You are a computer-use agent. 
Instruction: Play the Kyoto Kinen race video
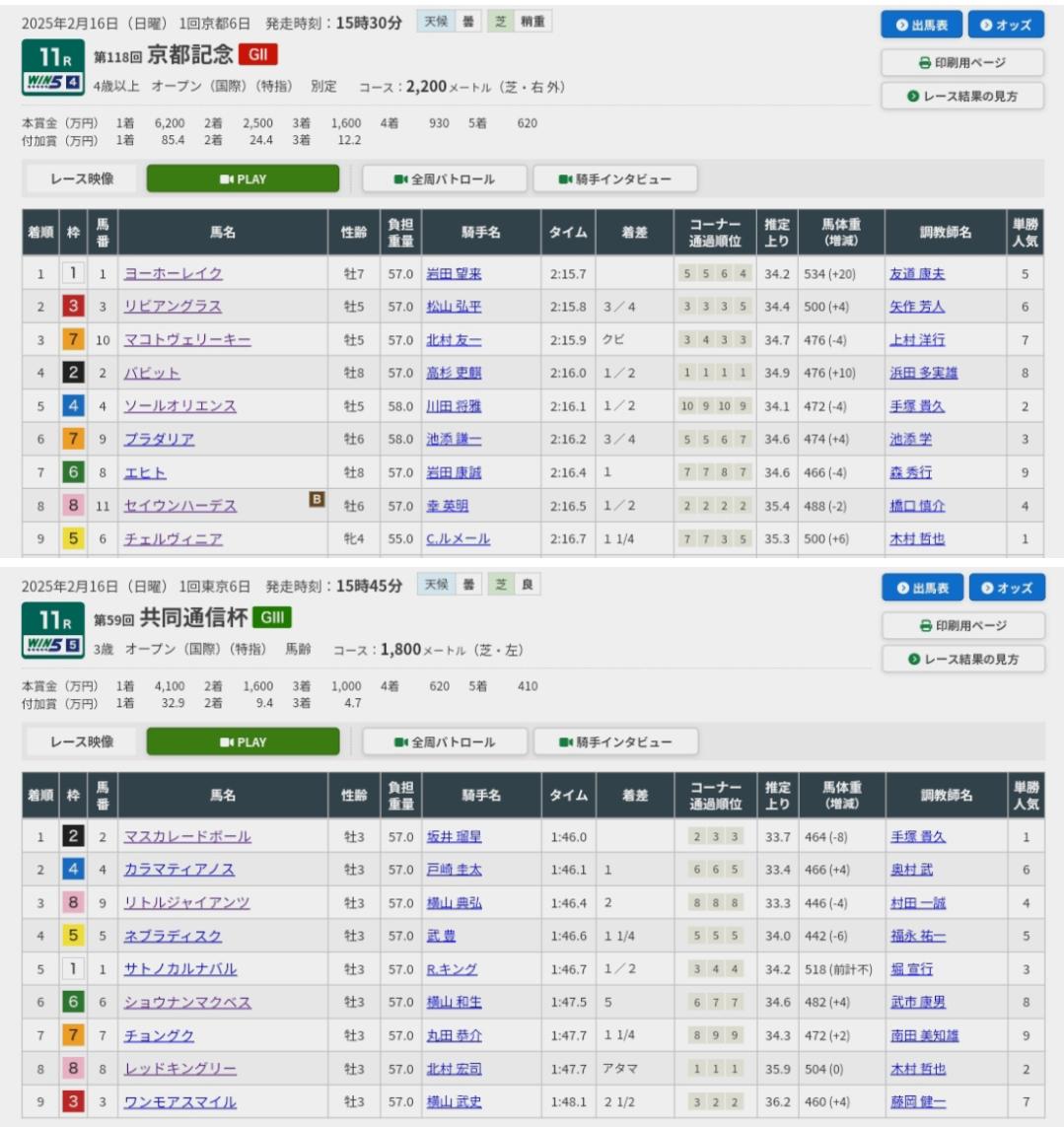point(243,179)
